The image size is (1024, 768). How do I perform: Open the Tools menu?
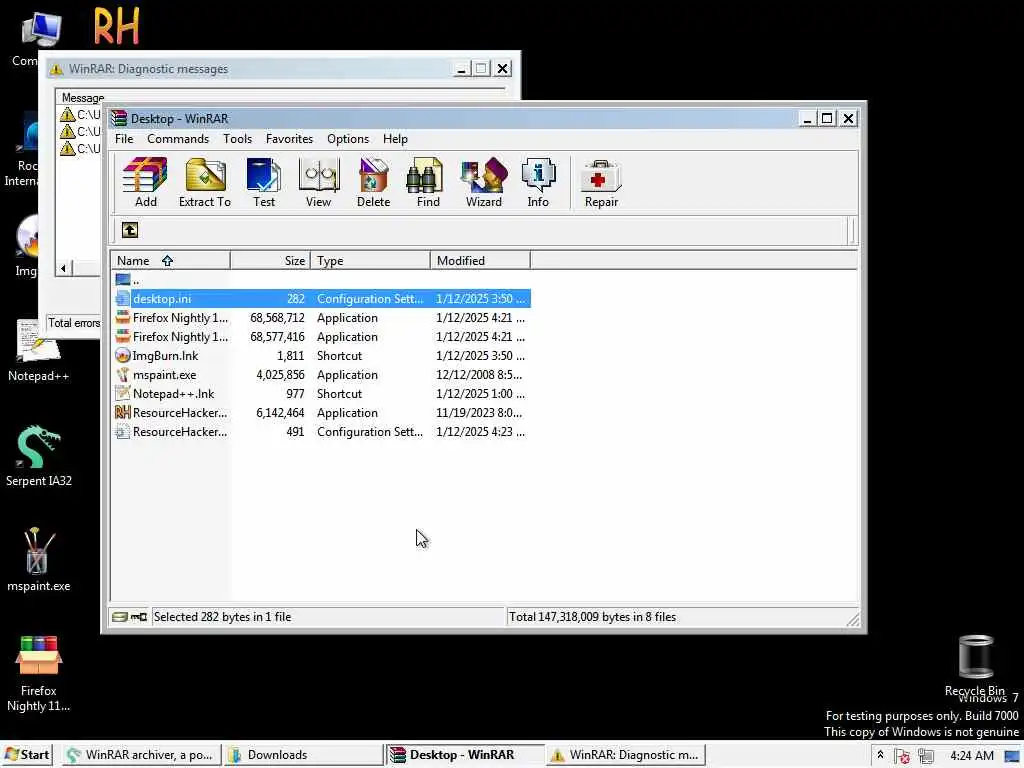[237, 139]
